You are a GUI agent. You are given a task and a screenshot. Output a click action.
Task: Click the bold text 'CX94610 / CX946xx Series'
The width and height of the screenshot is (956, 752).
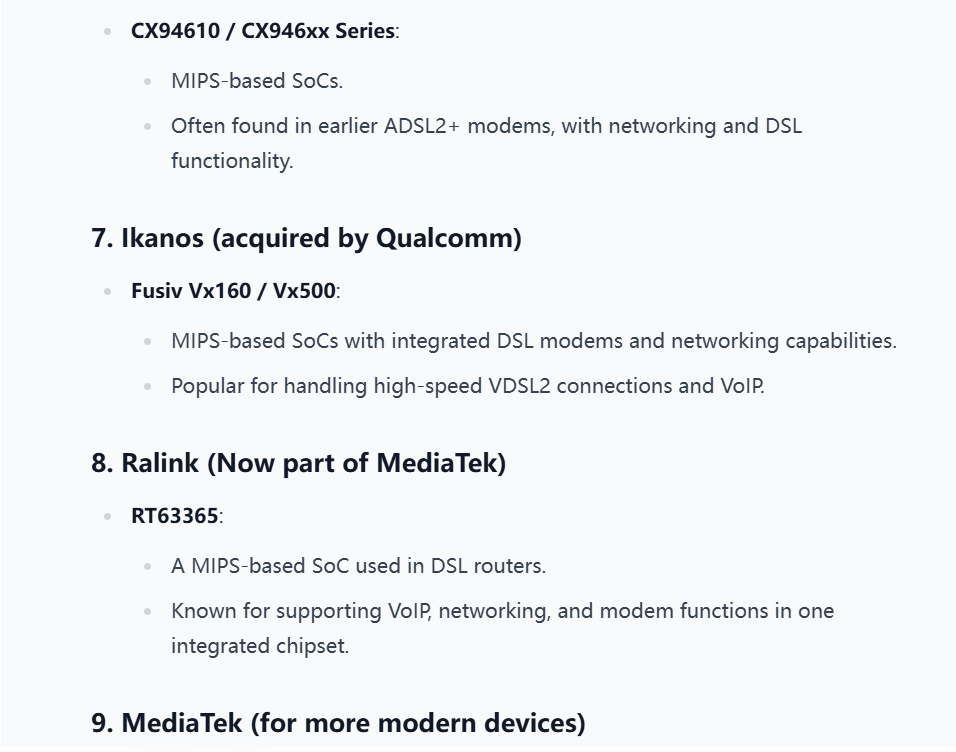[x=263, y=31]
